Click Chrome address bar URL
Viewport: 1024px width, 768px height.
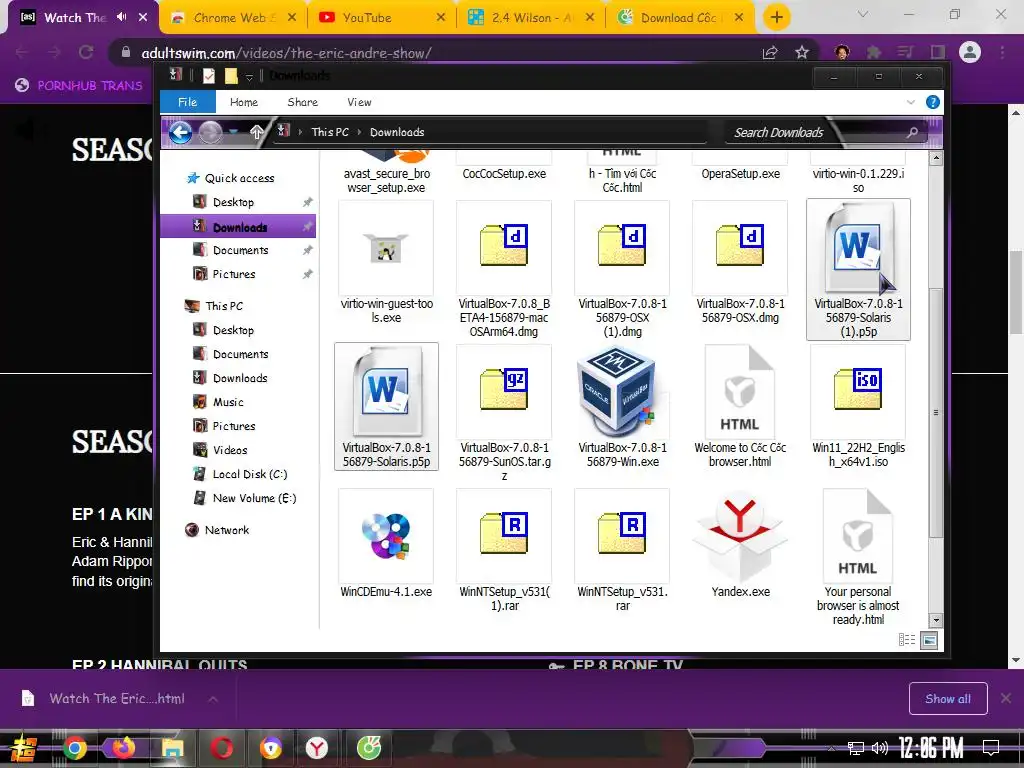286,53
